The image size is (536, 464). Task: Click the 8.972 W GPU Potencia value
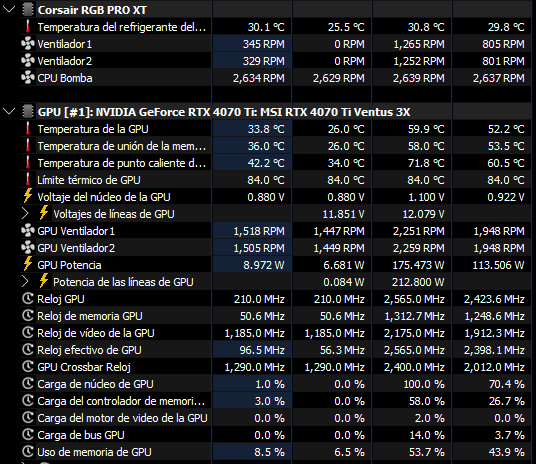tap(264, 265)
